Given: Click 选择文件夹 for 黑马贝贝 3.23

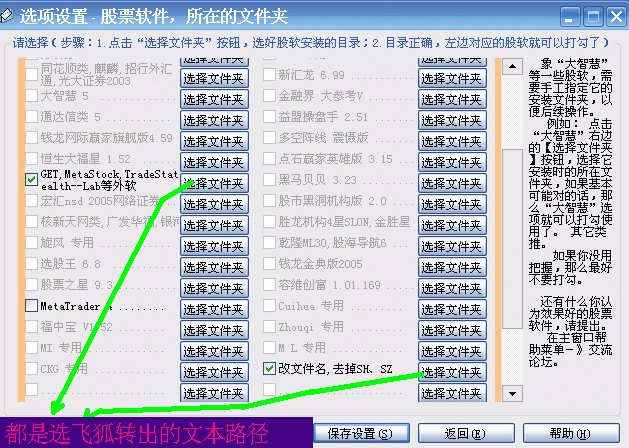Looking at the screenshot, I should pos(452,183).
